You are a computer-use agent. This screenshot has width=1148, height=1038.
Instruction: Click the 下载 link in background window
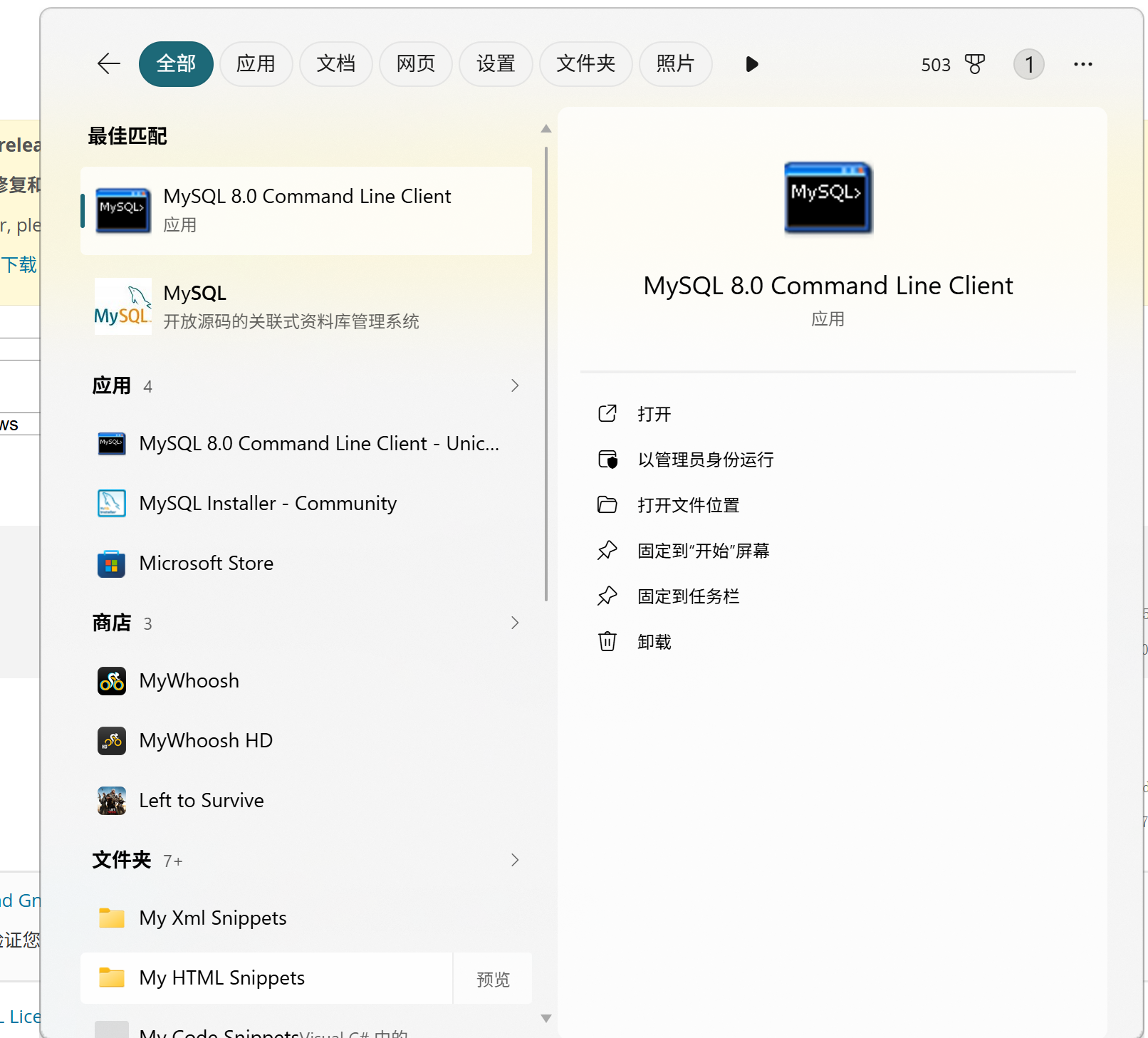pos(19,265)
